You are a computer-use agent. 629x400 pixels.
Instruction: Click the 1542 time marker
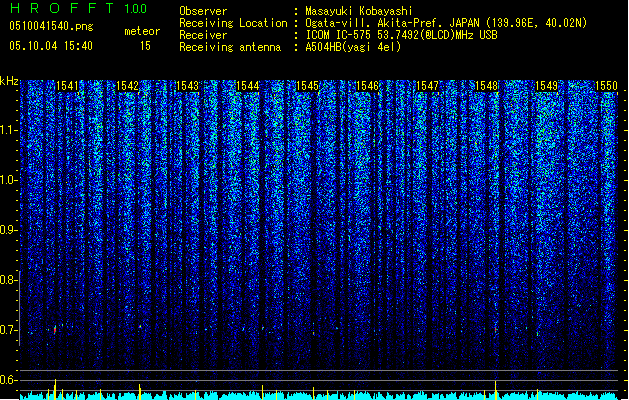(127, 86)
